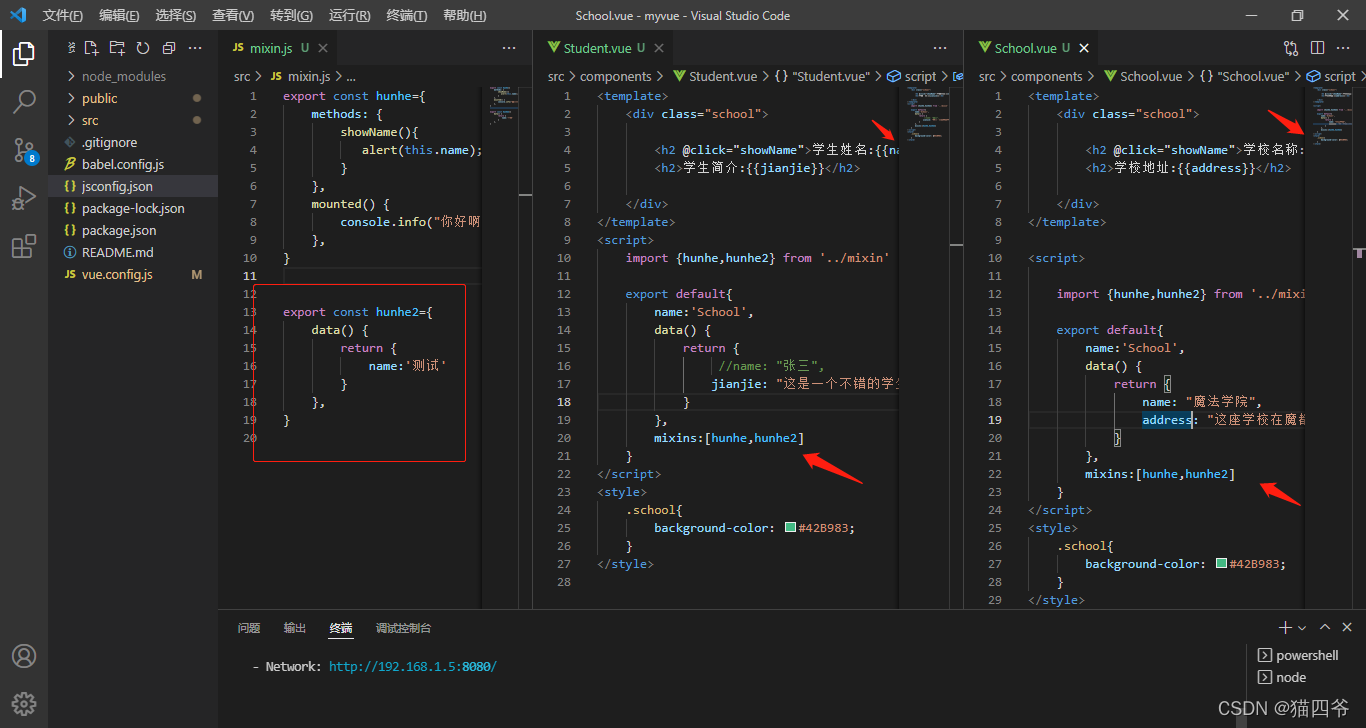Close the terminal panel
This screenshot has height=728, width=1366.
(x=1347, y=627)
